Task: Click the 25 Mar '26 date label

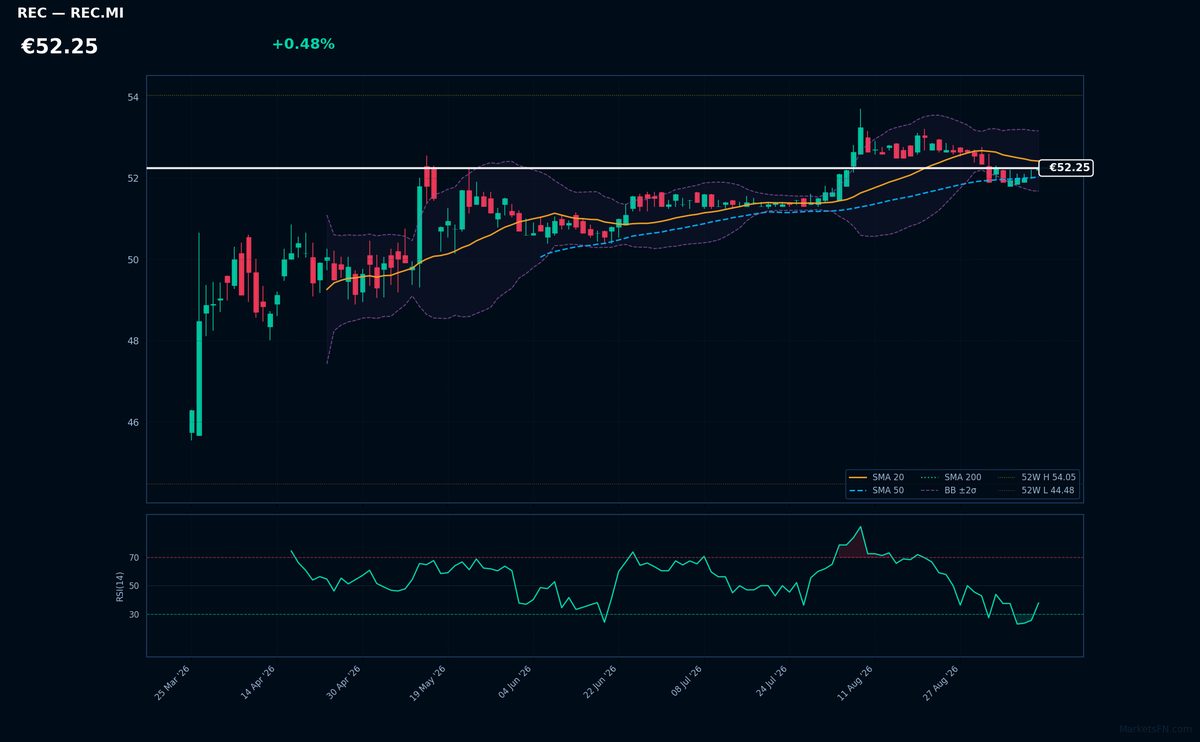Action: click(172, 683)
